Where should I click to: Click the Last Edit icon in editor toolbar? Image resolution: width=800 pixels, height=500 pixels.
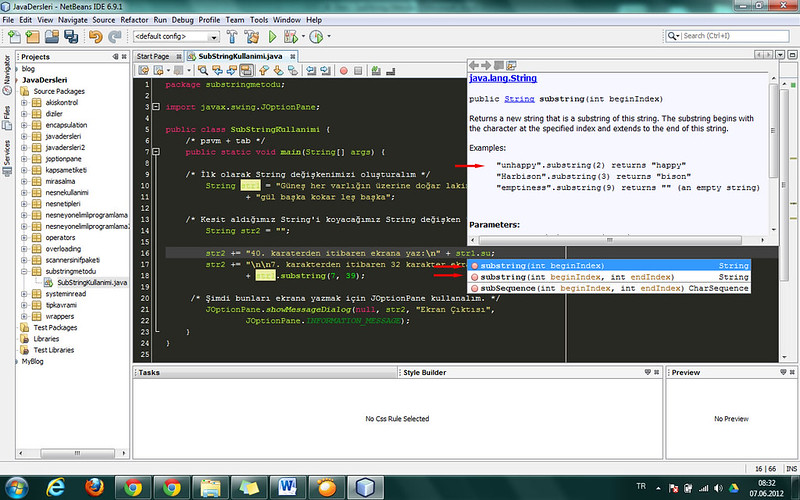(144, 70)
